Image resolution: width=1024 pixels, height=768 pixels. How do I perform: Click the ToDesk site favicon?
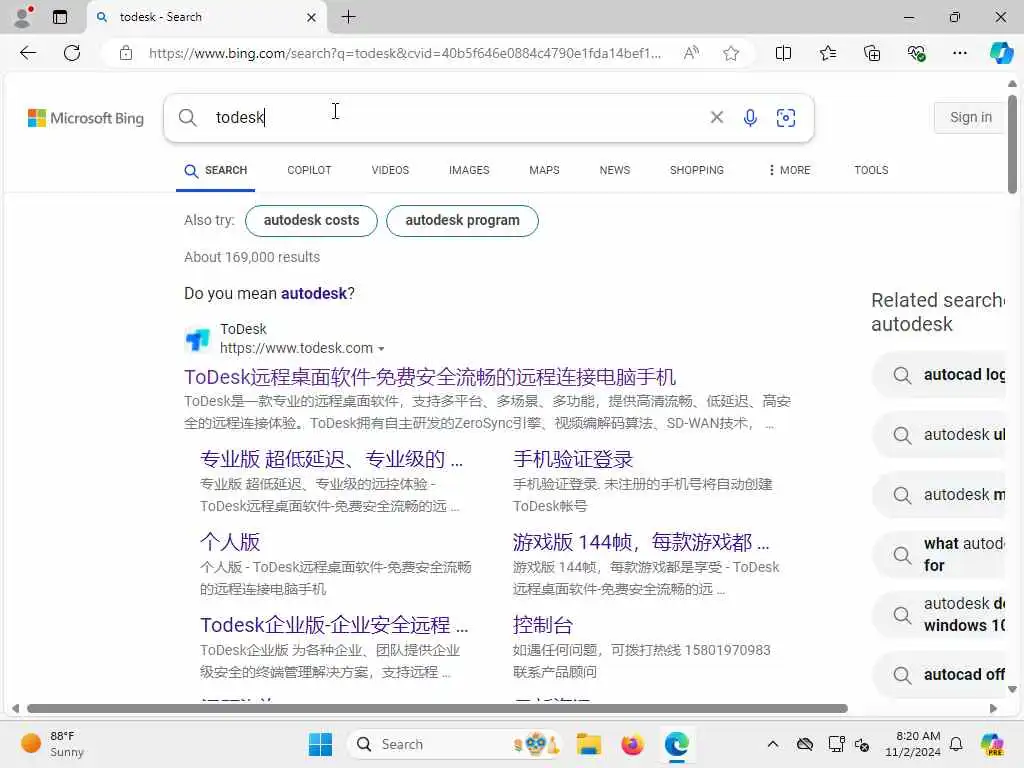coord(197,339)
